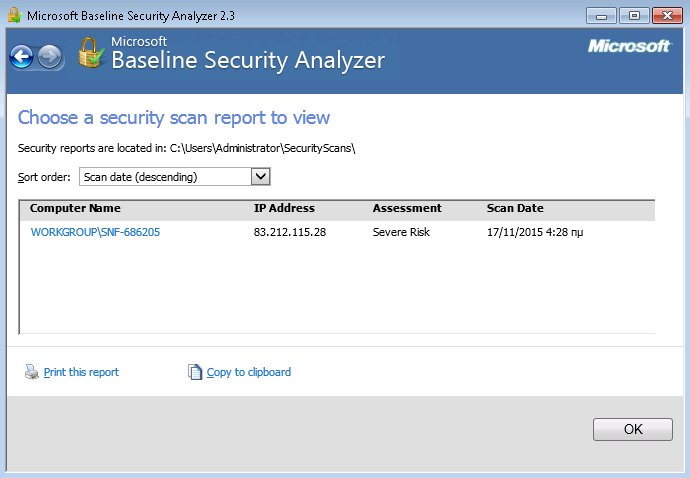Select the scan date 17/11/2015 4:28 cell
Image resolution: width=690 pixels, height=478 pixels.
coord(535,232)
